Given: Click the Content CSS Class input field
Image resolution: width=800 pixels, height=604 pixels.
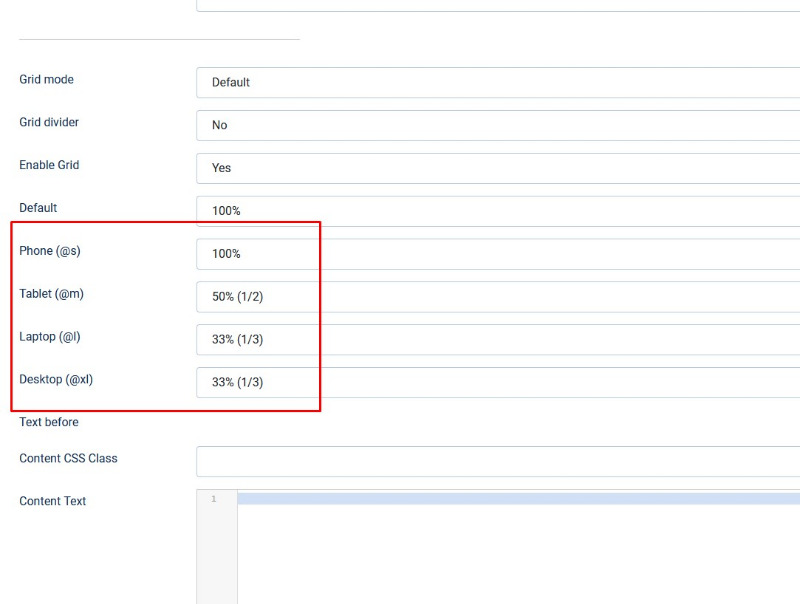Looking at the screenshot, I should click(x=498, y=461).
